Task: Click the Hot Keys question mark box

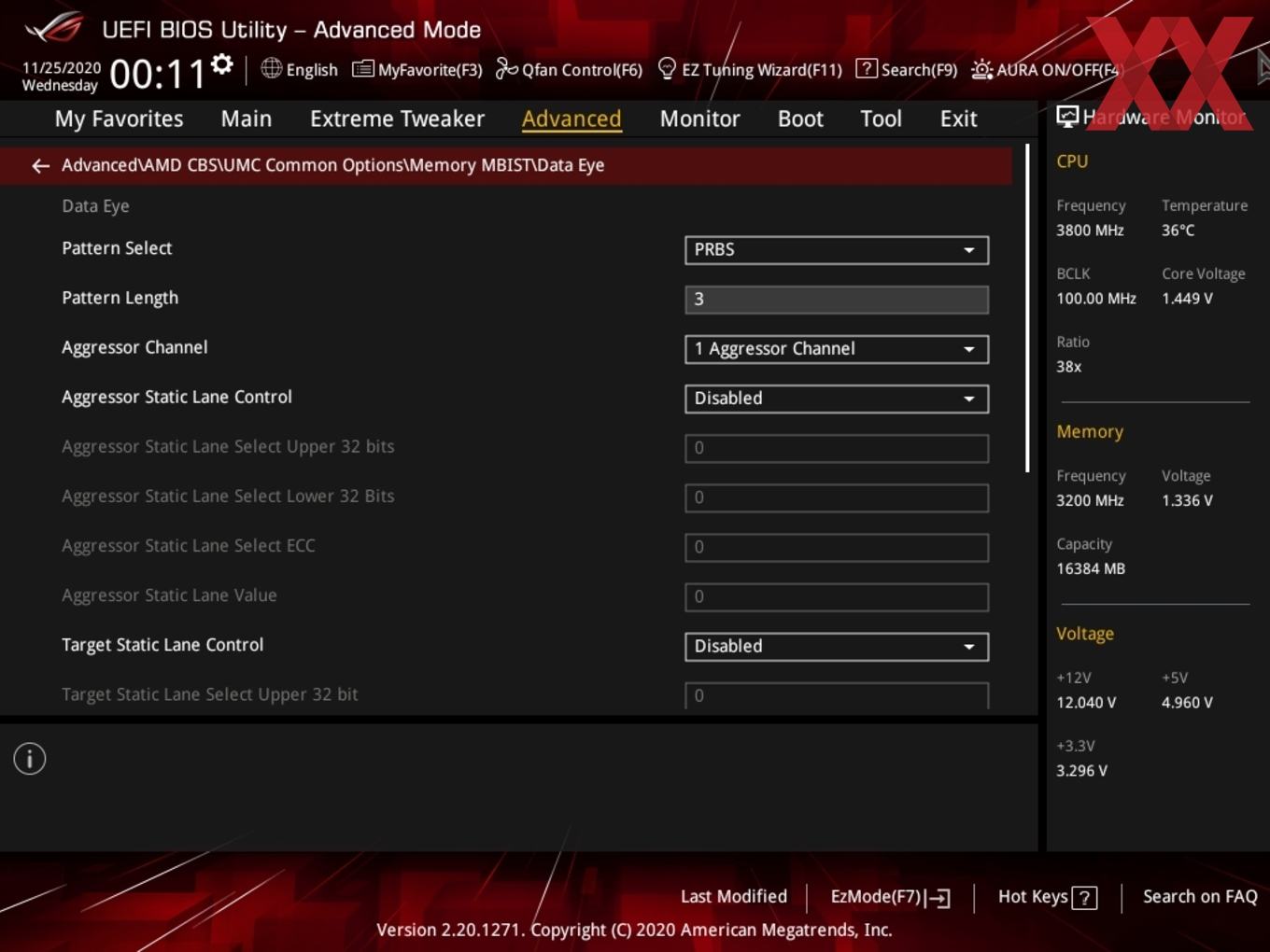Action: [x=1084, y=898]
